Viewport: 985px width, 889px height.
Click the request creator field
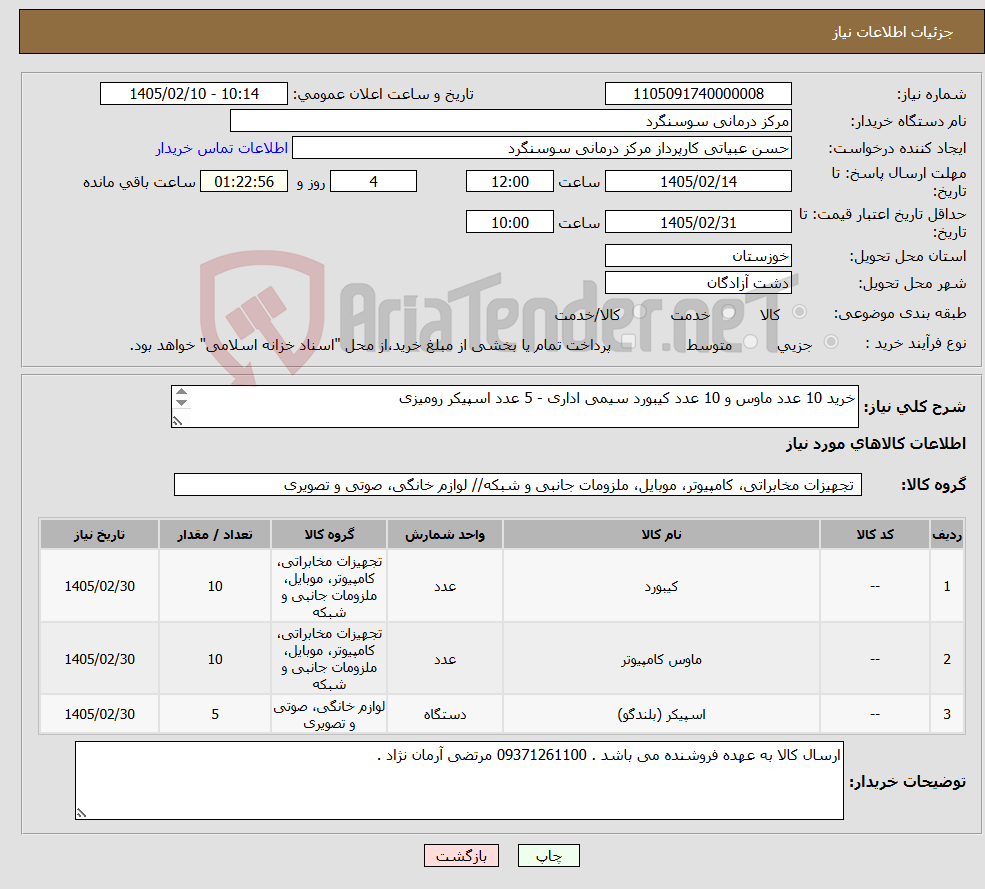click(x=541, y=148)
